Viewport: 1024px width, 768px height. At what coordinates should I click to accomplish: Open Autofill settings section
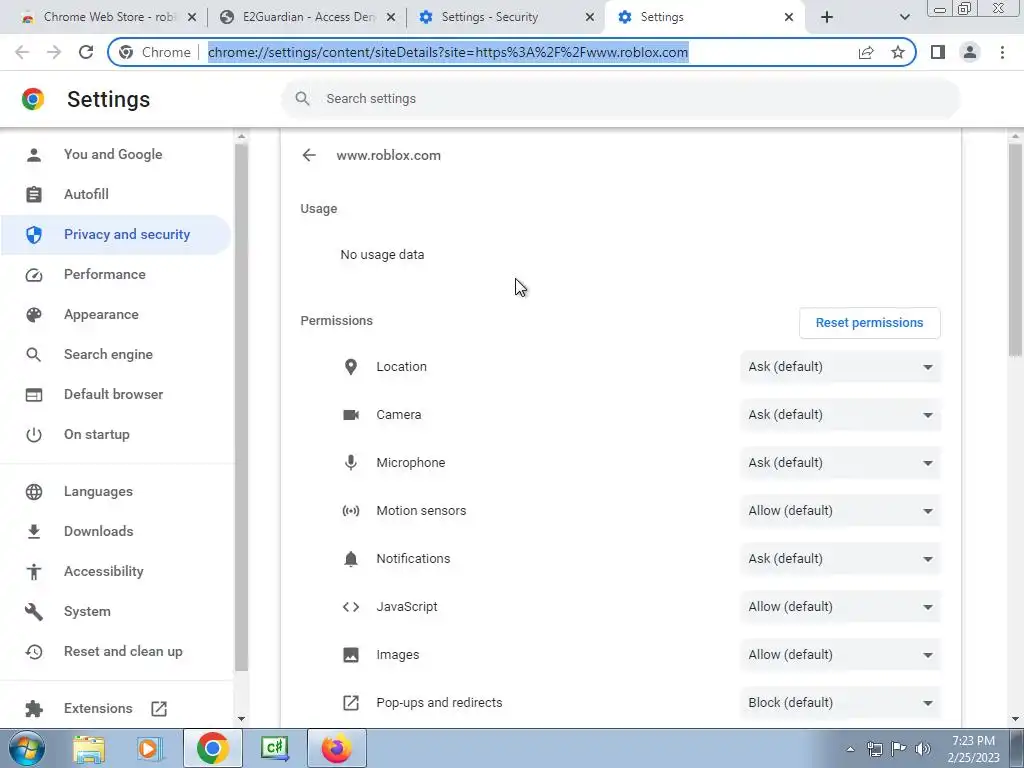tap(116, 195)
